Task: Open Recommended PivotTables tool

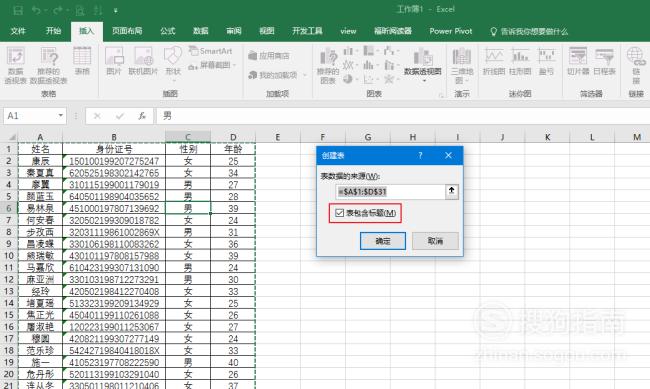Action: tap(49, 65)
